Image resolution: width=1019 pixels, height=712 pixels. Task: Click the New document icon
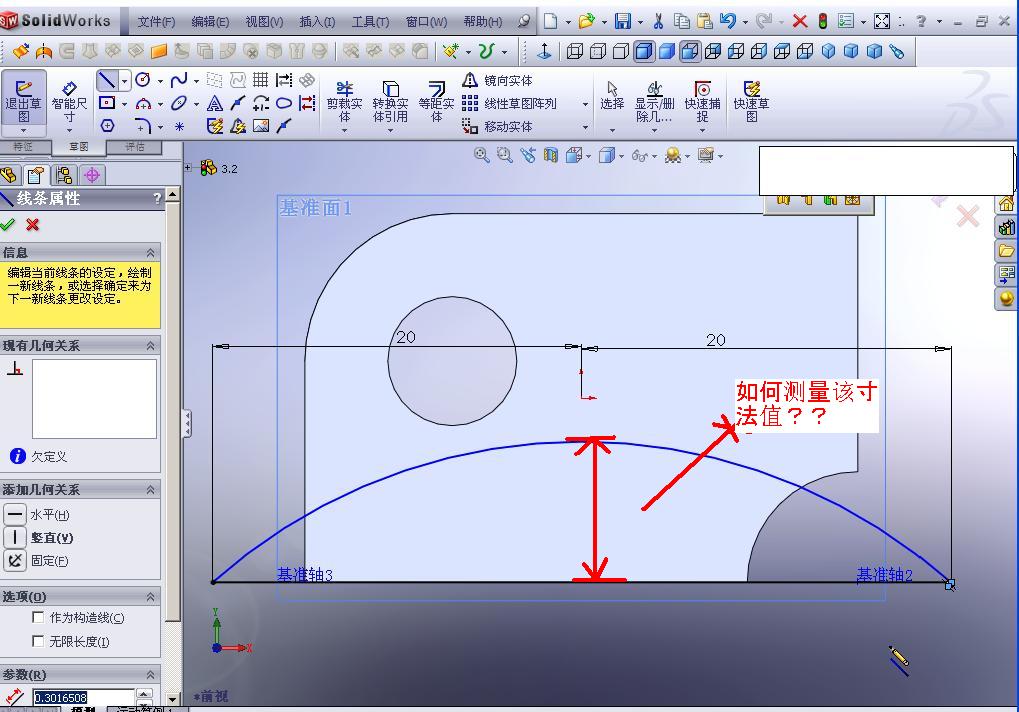coord(550,21)
